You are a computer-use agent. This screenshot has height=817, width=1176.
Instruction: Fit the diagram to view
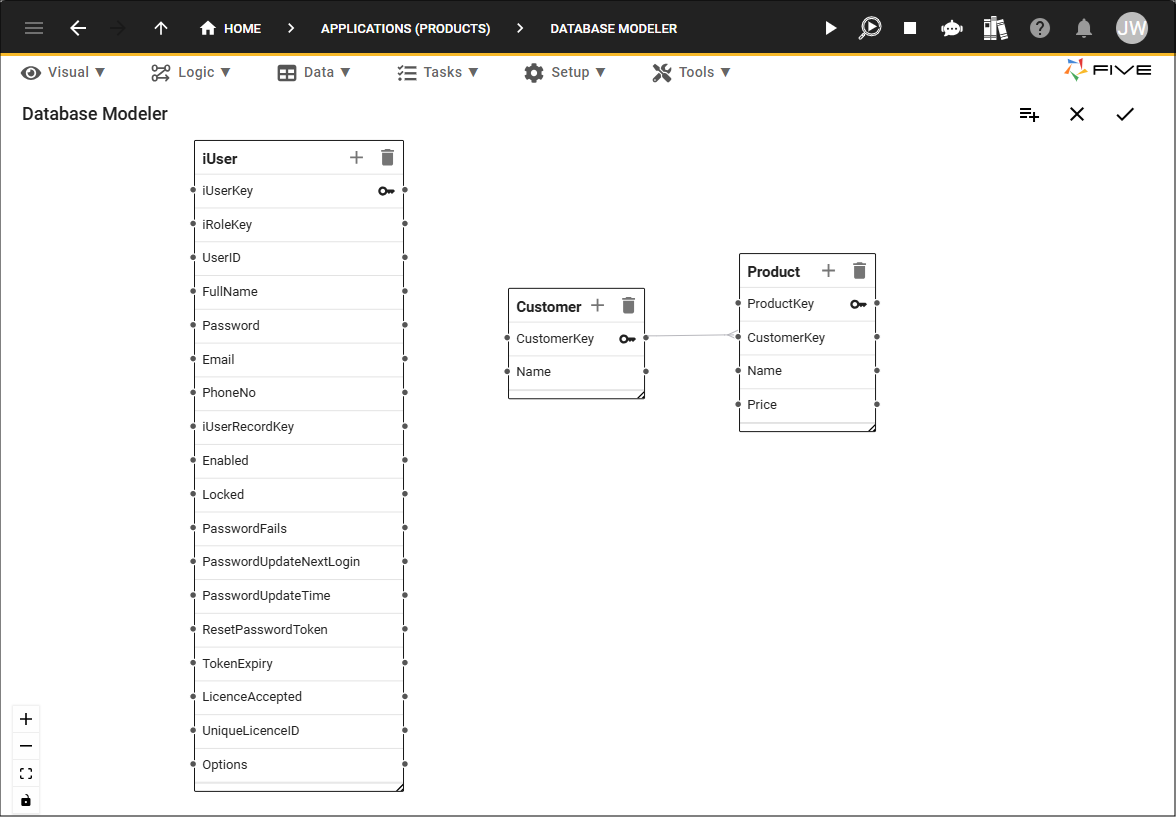click(x=26, y=773)
